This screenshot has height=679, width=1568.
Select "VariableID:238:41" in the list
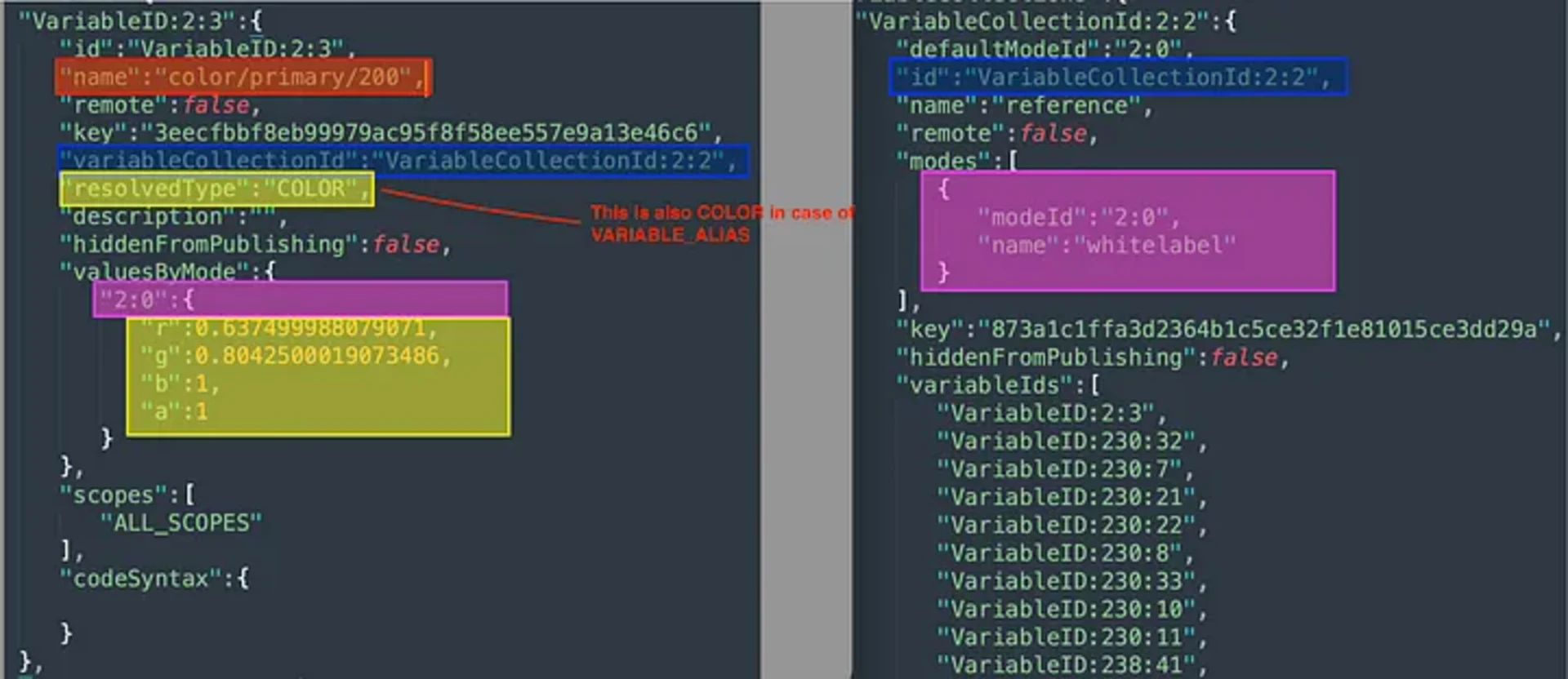tap(1072, 664)
